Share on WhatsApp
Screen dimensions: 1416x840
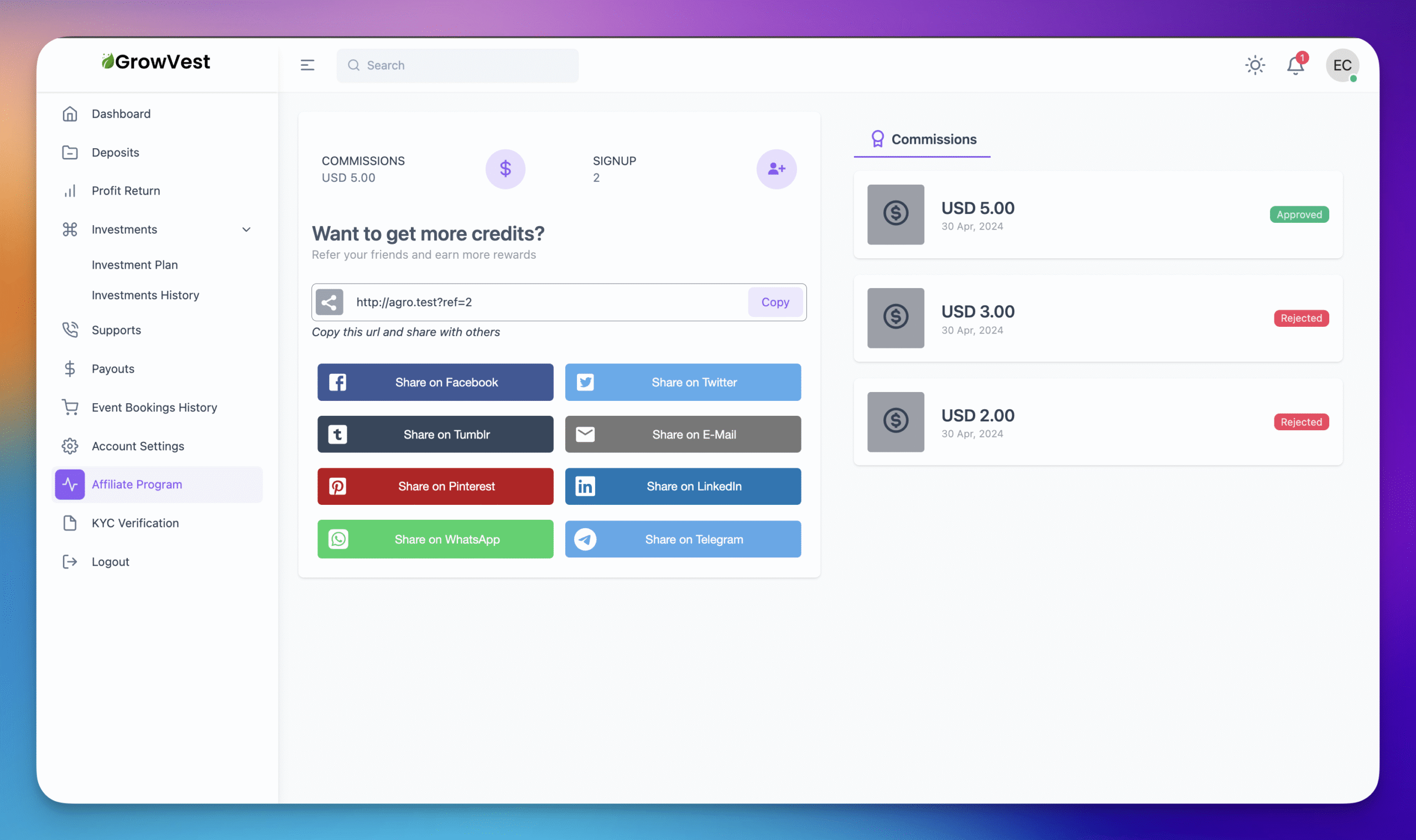[435, 539]
